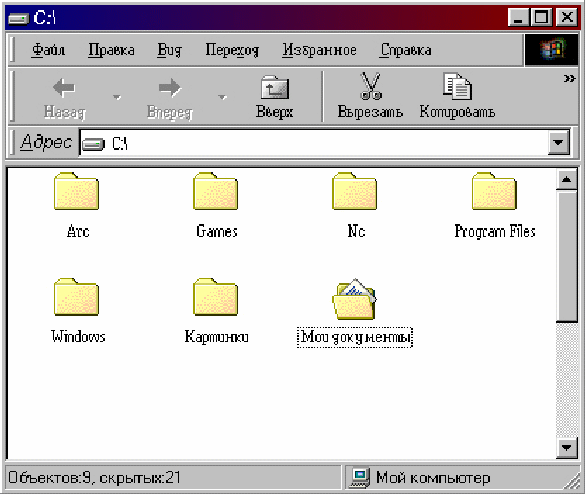Open the Файл menu
The width and height of the screenshot is (586, 495).
(x=48, y=50)
